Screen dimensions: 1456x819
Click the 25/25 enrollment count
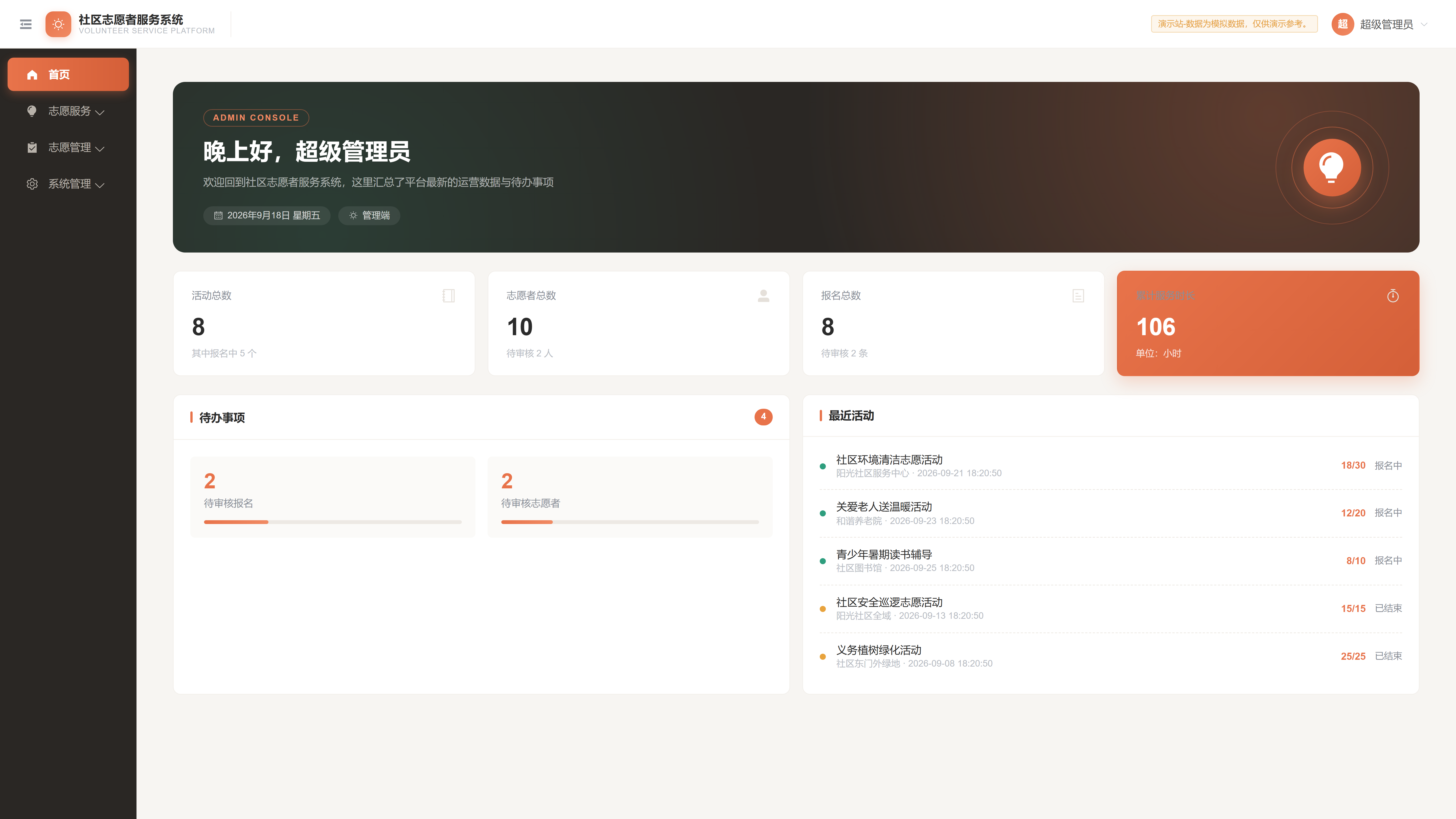click(x=1353, y=656)
